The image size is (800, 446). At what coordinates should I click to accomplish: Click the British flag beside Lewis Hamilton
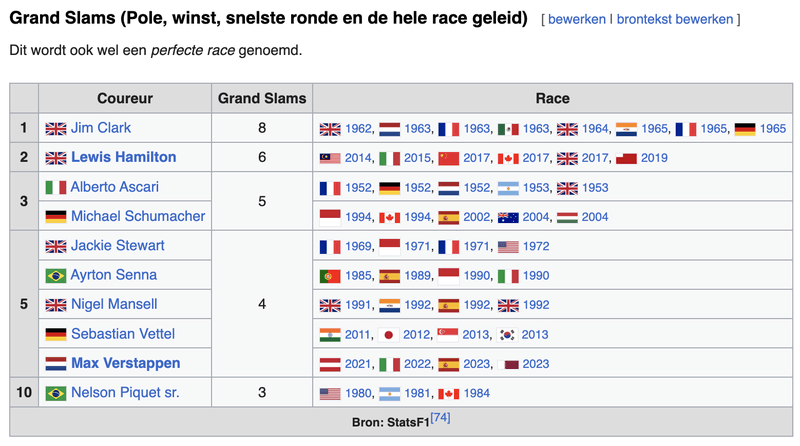55,158
